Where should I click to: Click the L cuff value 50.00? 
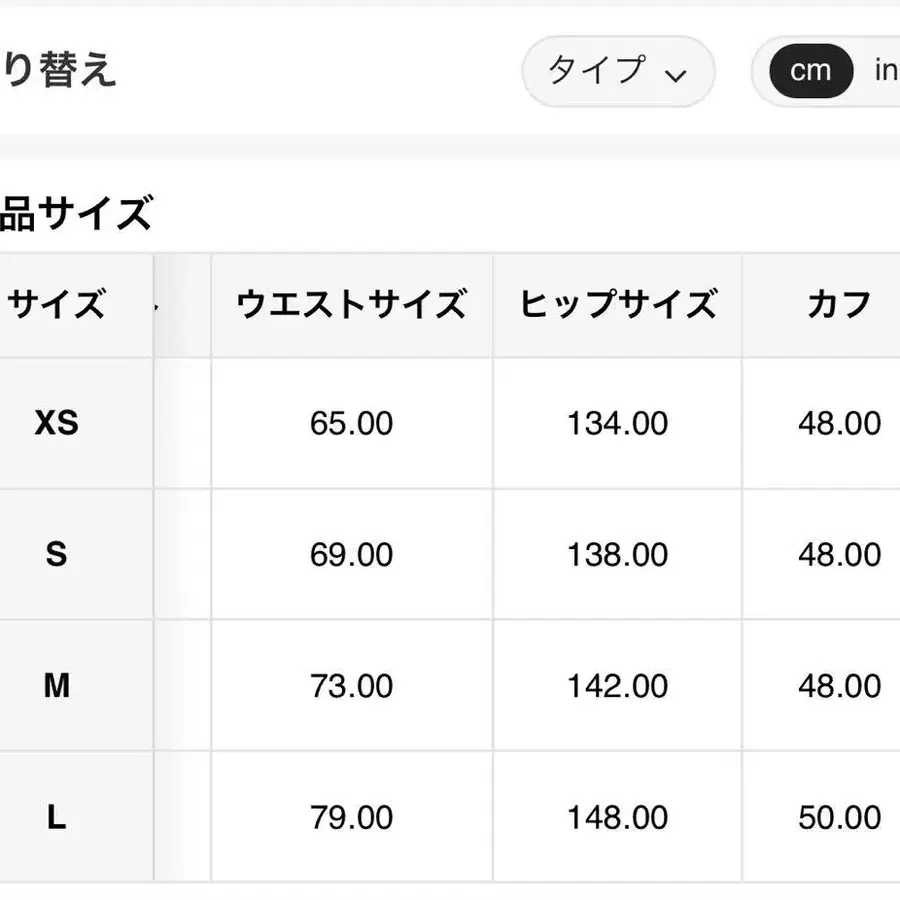[x=839, y=817]
